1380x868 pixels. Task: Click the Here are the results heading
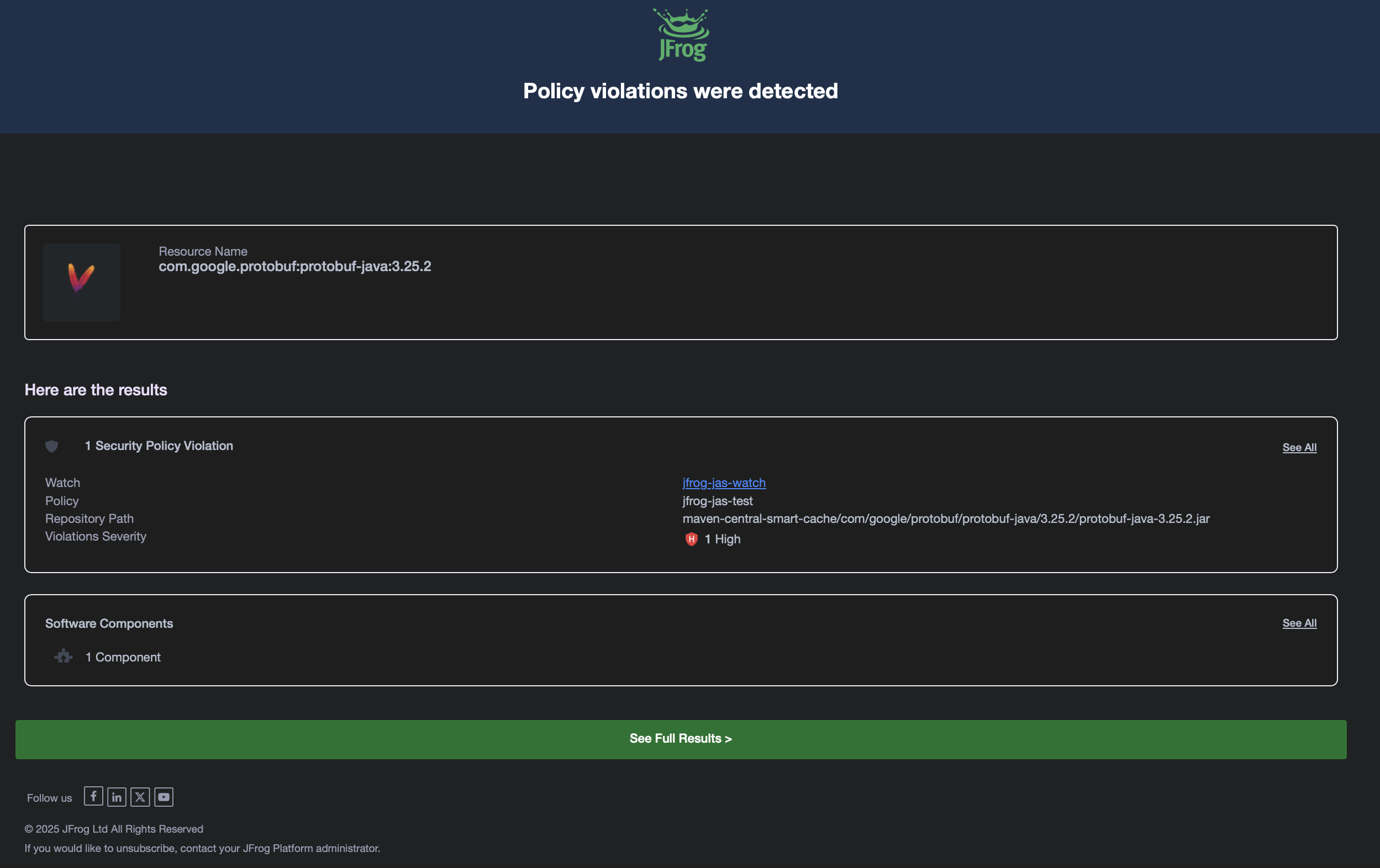tap(96, 390)
